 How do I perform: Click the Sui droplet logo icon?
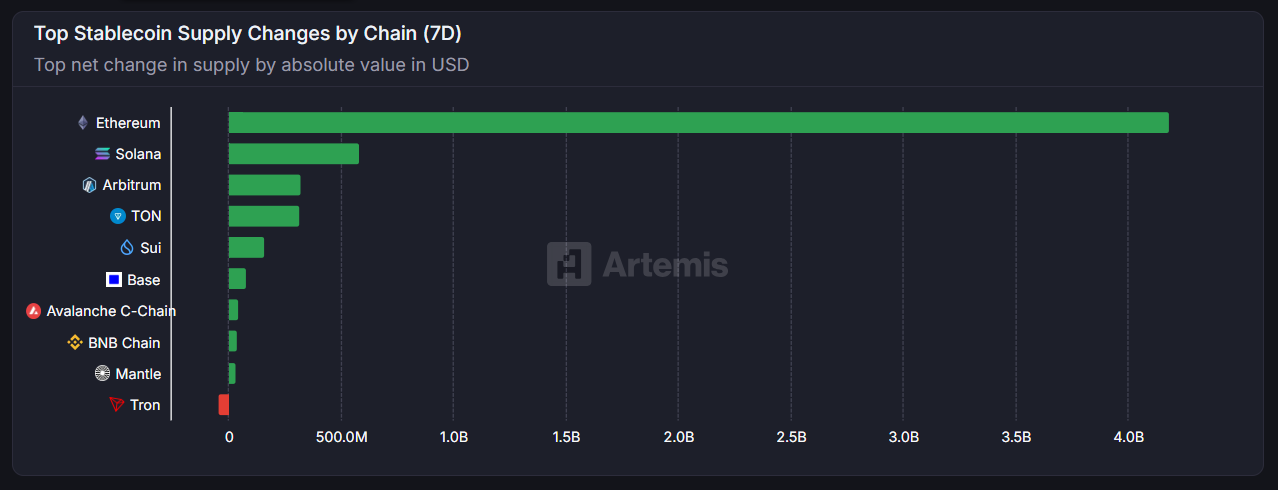127,247
